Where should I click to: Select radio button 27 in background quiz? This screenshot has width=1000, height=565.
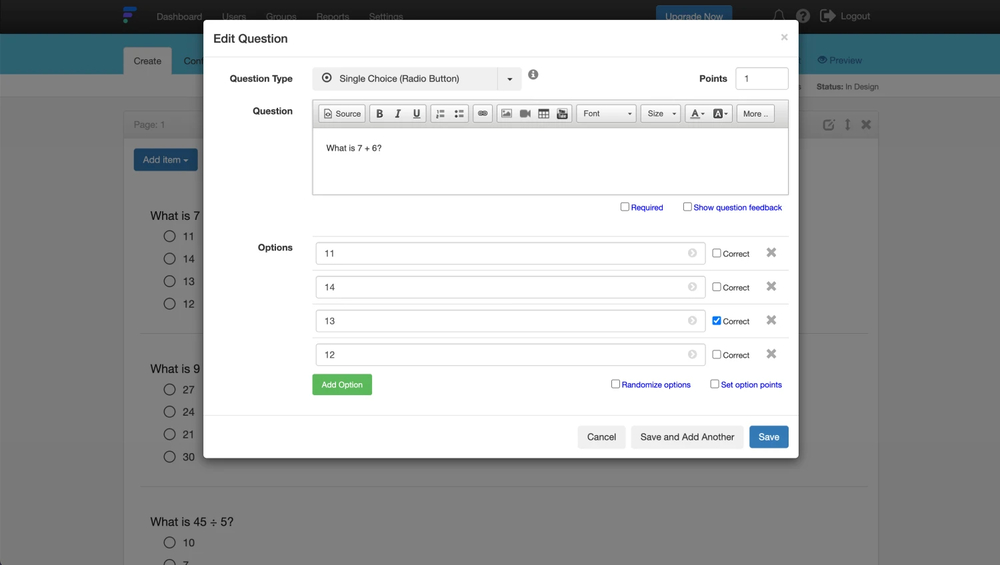169,390
